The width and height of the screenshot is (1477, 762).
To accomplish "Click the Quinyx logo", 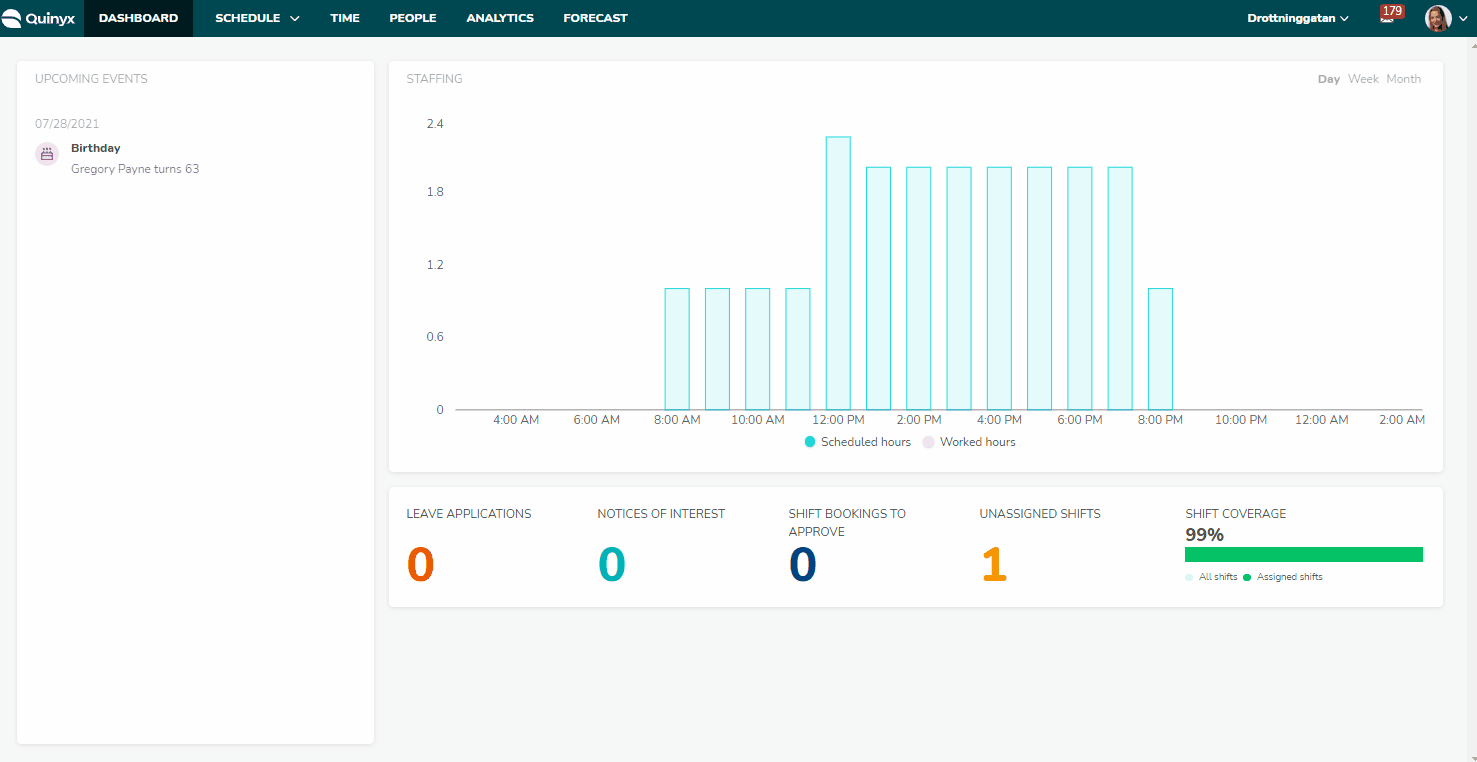I will 39,18.
